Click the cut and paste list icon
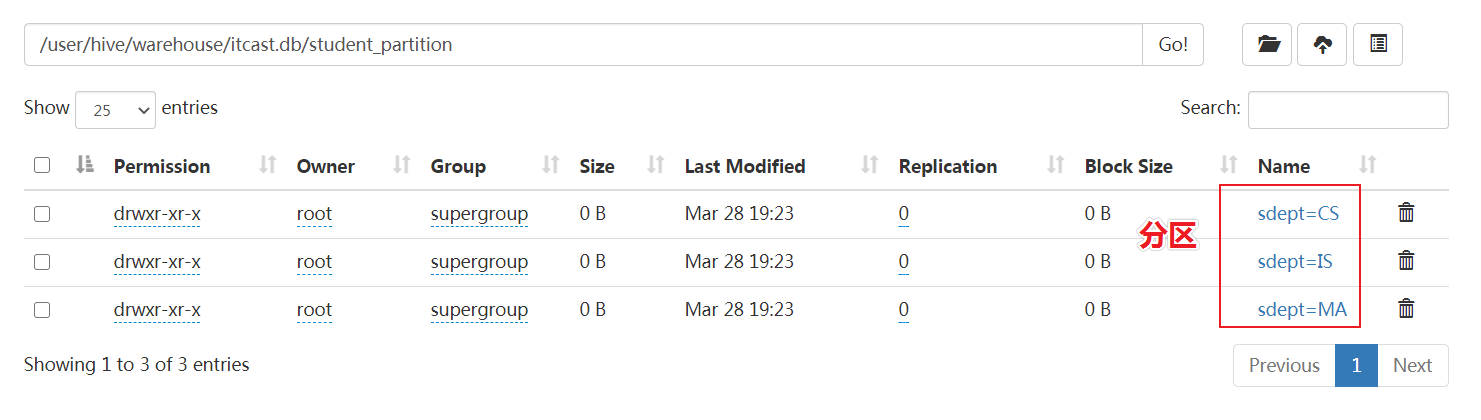 [1378, 45]
